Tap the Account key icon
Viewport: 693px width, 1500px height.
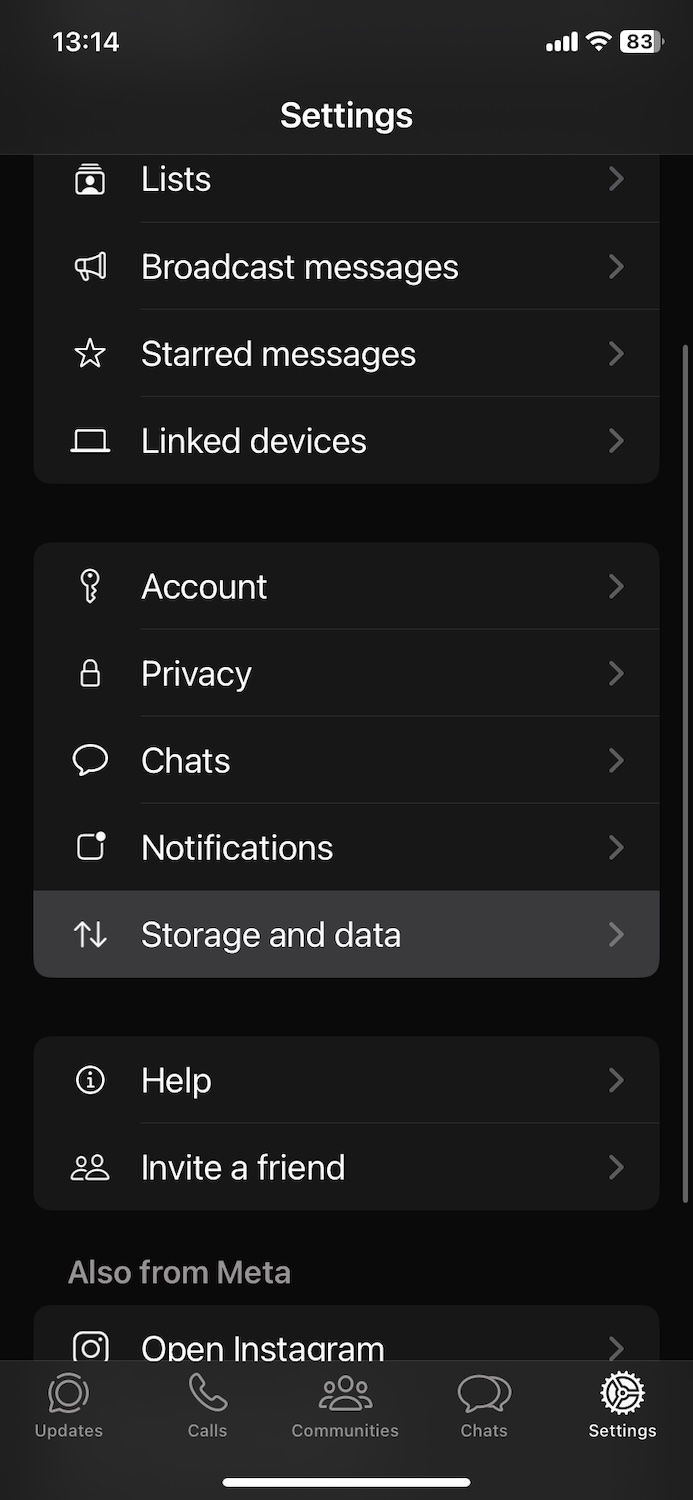click(90, 586)
